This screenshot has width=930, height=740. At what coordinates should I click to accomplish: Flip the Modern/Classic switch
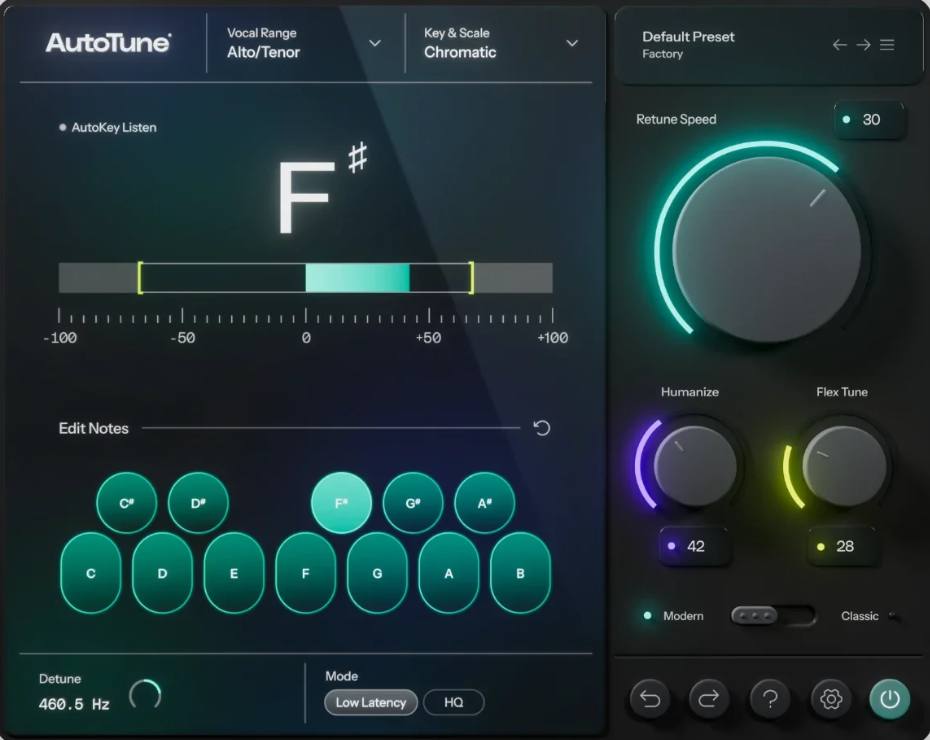tap(773, 616)
